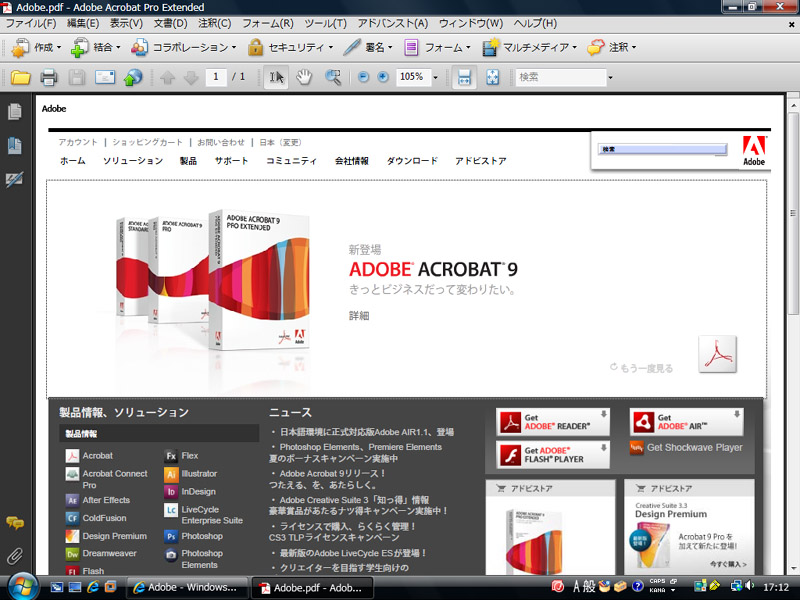
Task: Enable scrolling page fit-width mode
Action: (464, 77)
